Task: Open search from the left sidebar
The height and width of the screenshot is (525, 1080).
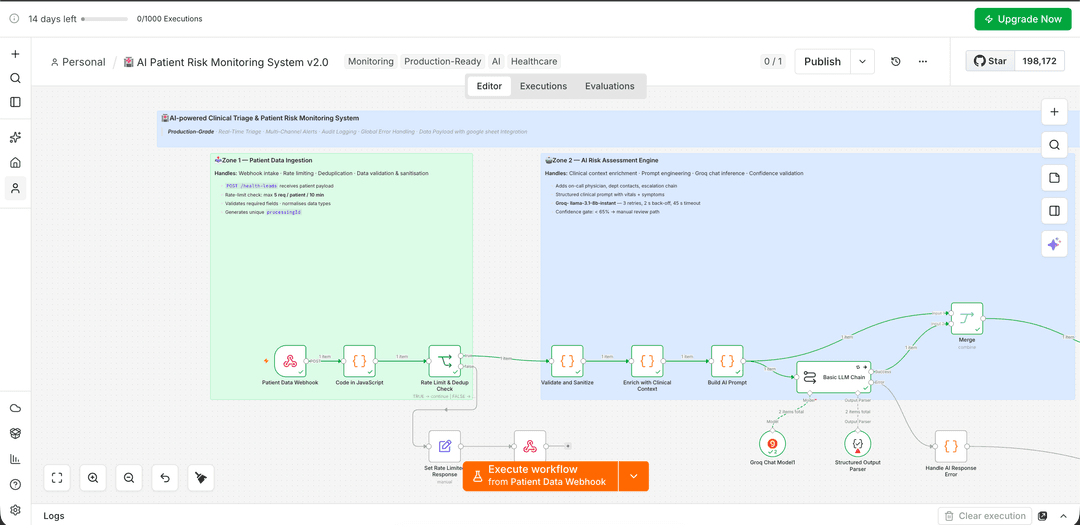Action: (x=15, y=78)
